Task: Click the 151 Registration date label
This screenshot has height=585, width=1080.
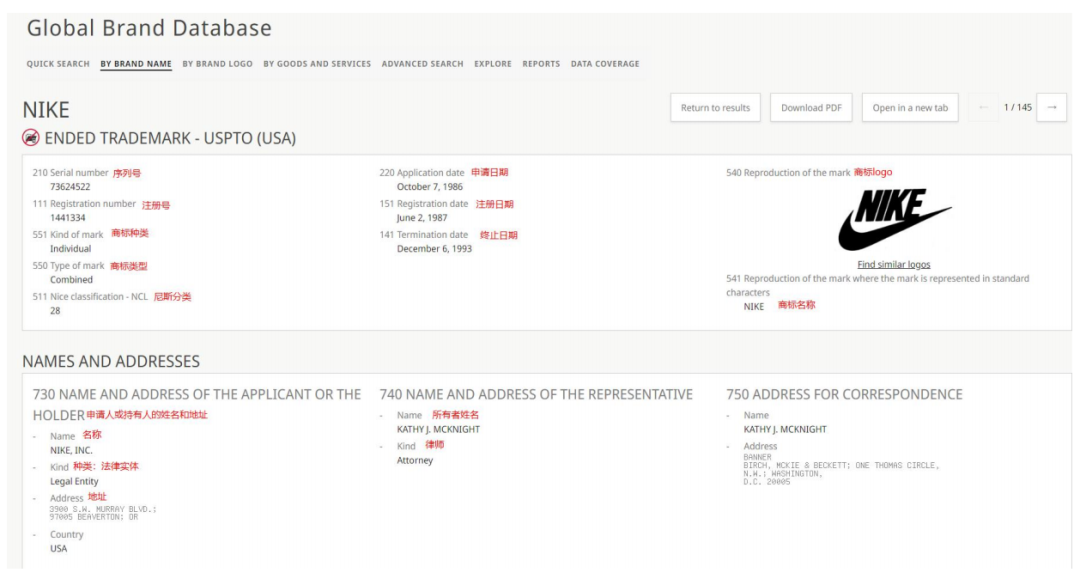Action: coord(424,204)
